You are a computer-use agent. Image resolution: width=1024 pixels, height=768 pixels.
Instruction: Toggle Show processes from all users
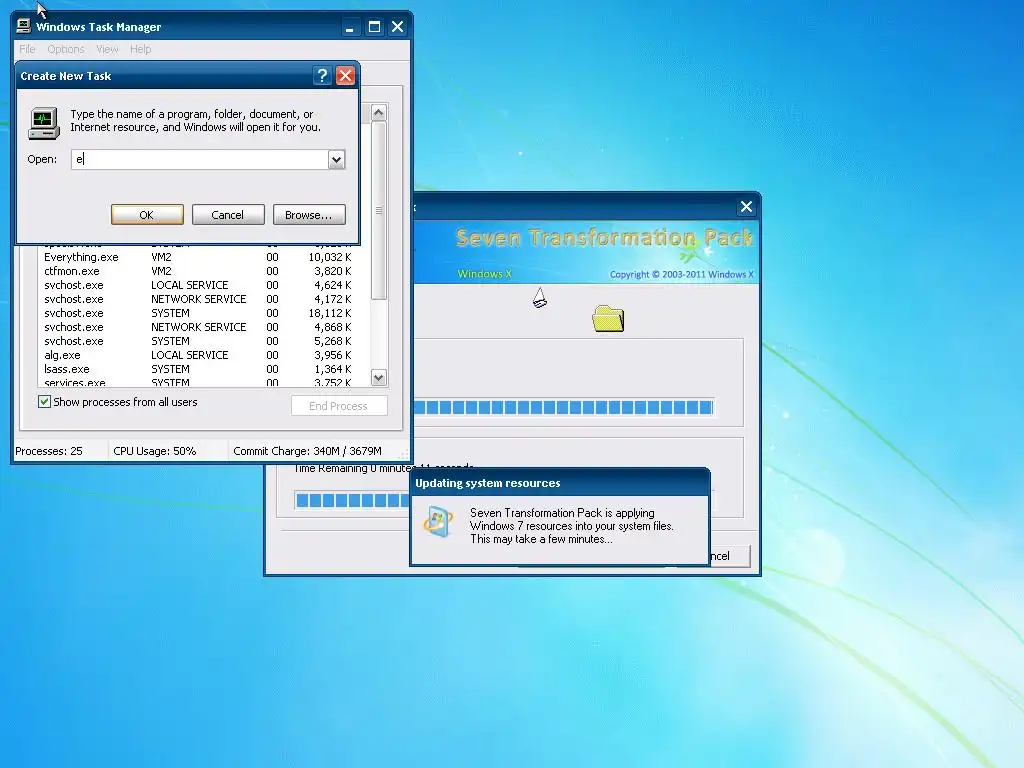click(x=44, y=402)
